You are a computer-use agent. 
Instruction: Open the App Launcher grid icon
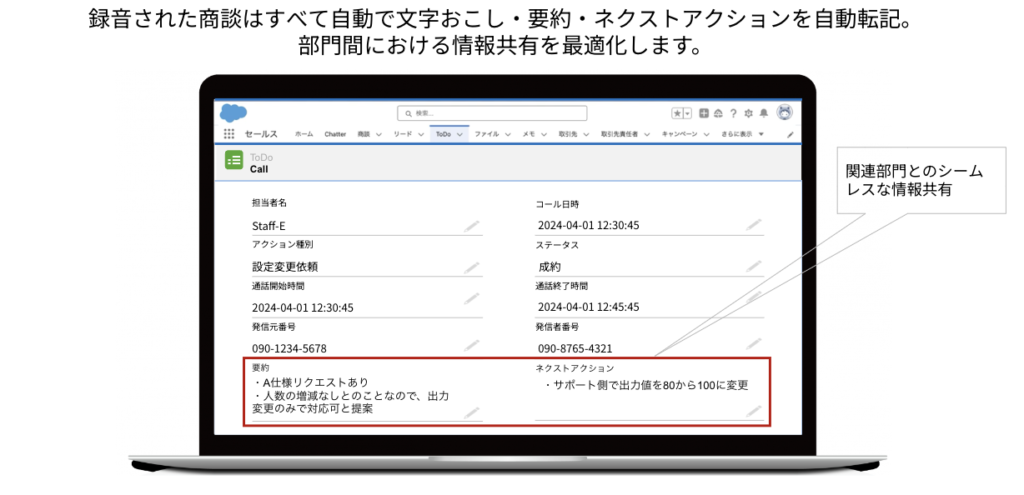coord(229,134)
